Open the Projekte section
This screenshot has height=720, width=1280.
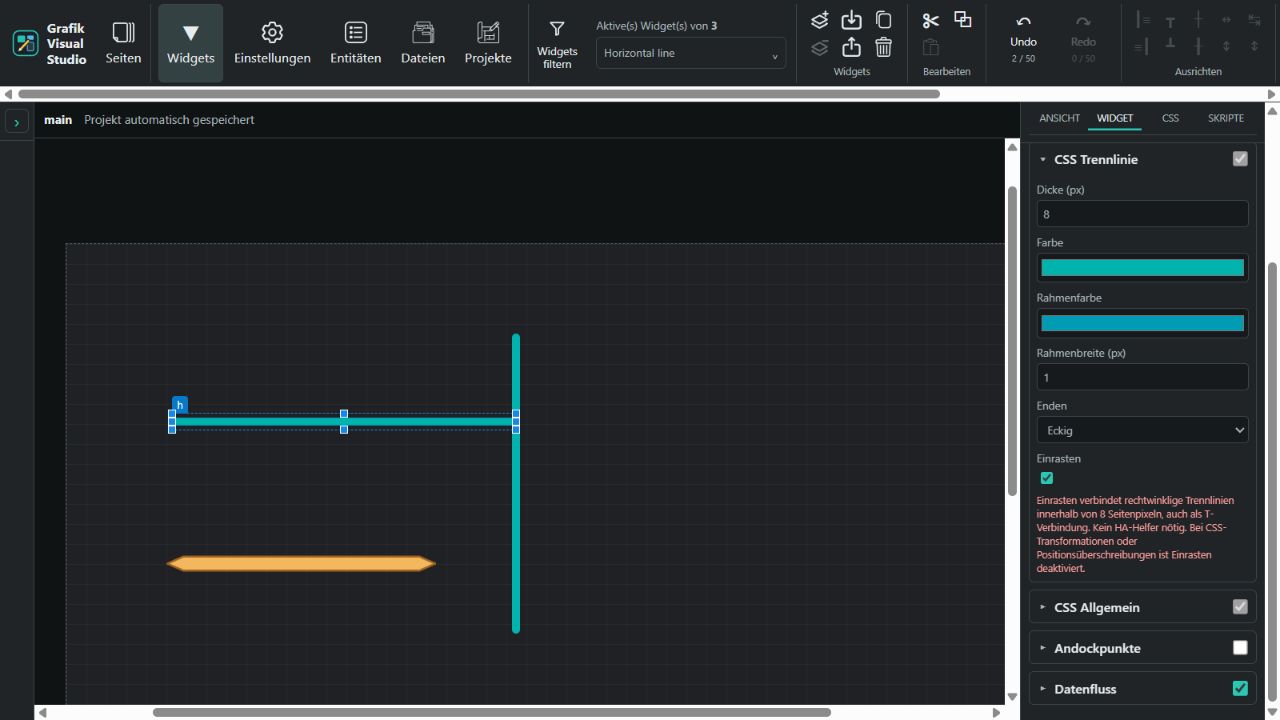click(488, 43)
